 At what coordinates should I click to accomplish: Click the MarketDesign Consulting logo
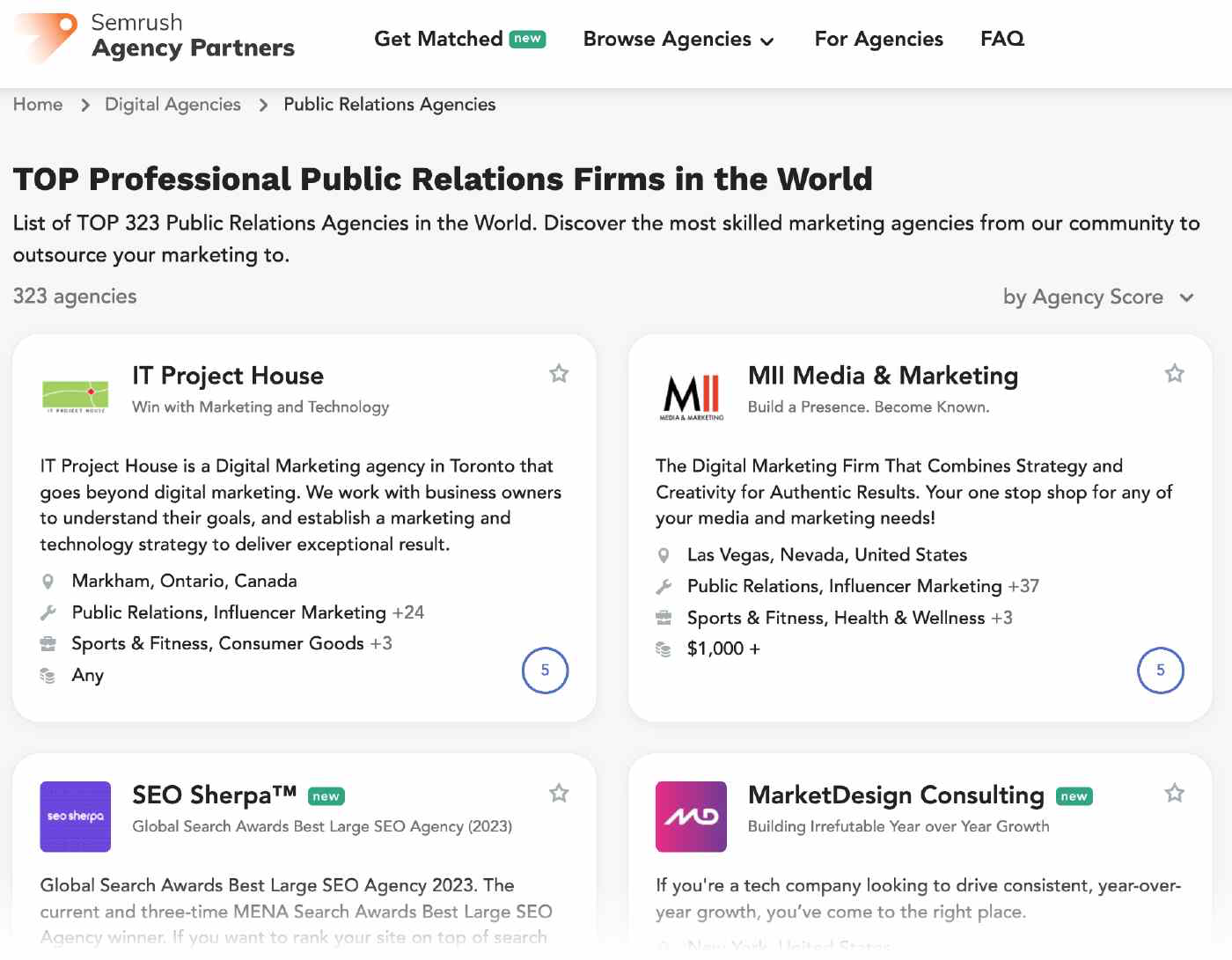click(x=691, y=817)
